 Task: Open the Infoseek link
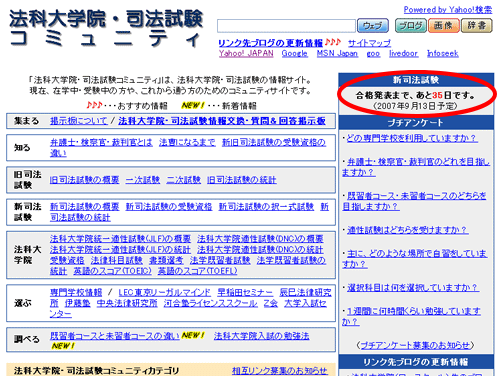(443, 53)
